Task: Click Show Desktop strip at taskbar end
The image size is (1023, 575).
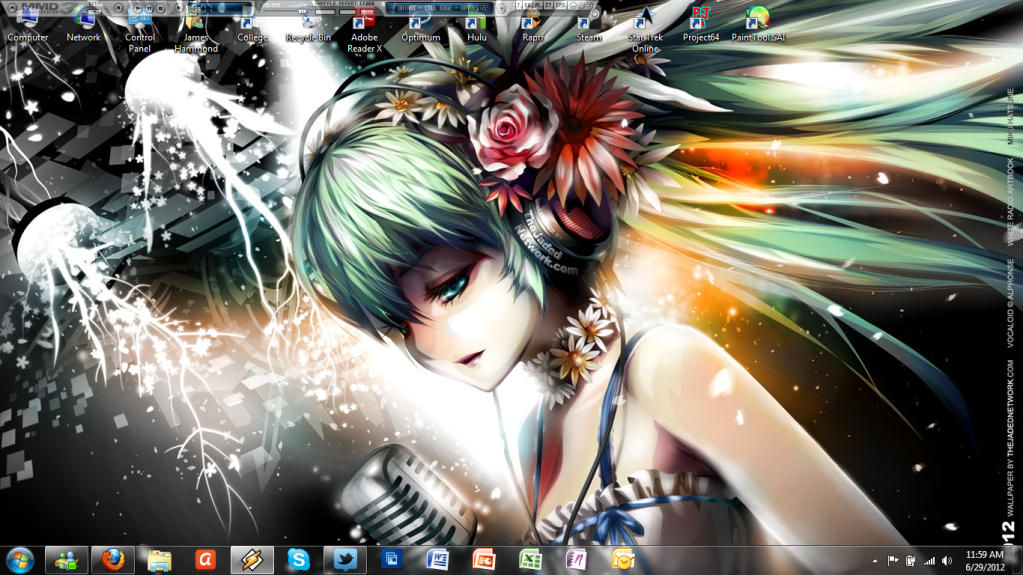Action: coord(1017,561)
